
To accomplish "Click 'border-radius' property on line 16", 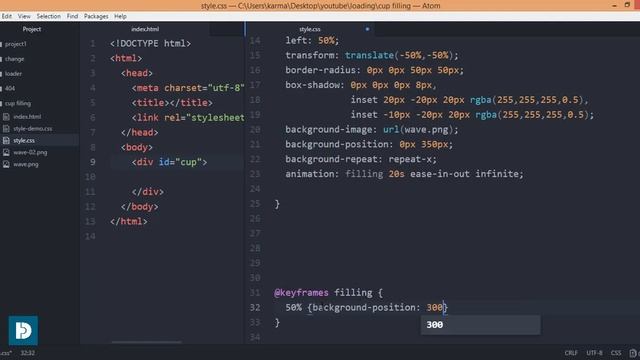I will [320, 70].
